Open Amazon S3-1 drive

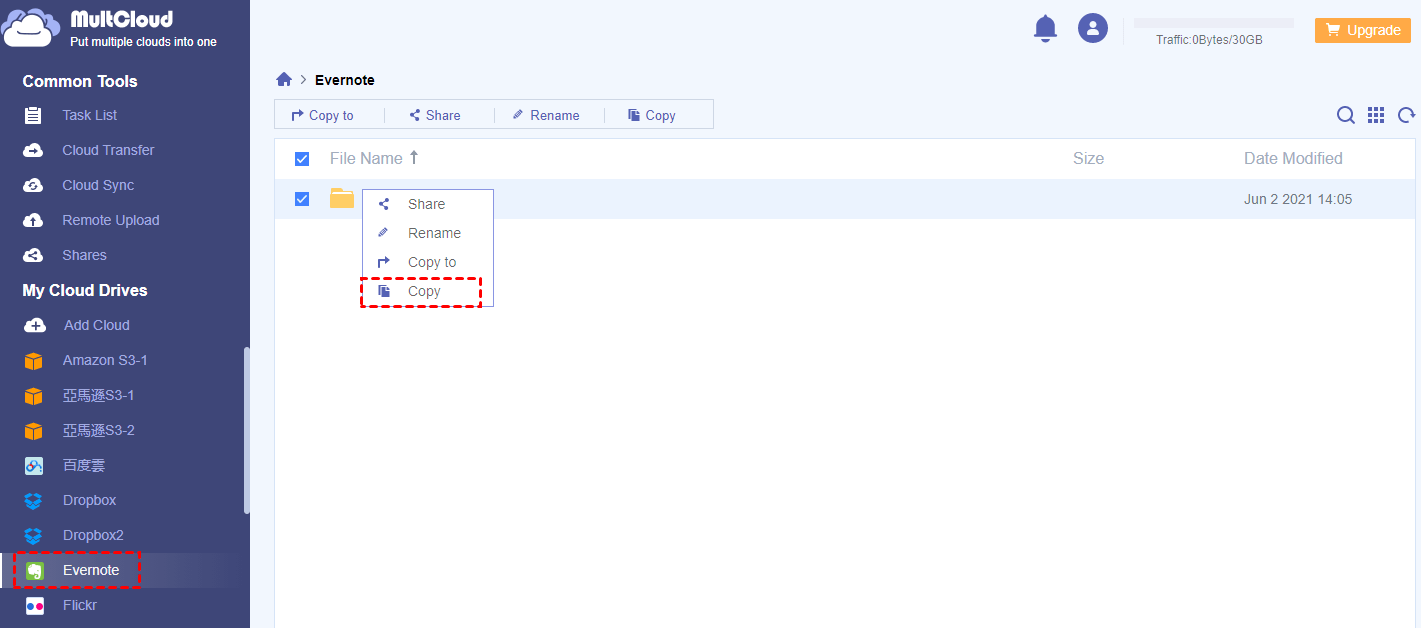click(105, 360)
